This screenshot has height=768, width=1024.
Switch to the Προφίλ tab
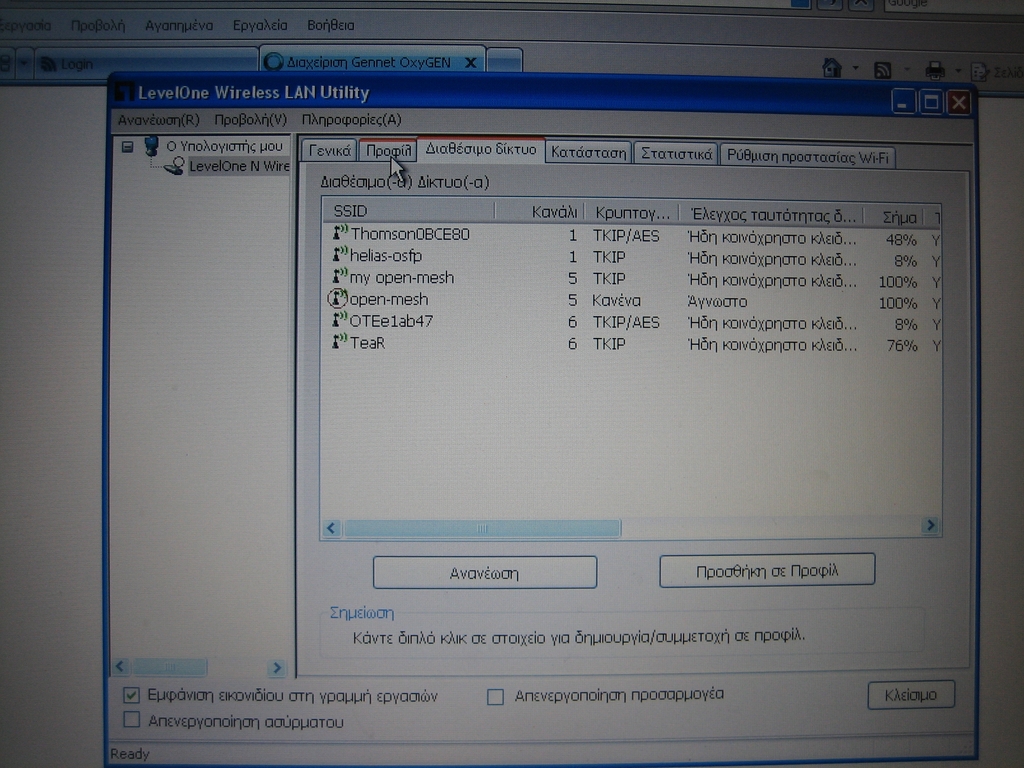[389, 152]
